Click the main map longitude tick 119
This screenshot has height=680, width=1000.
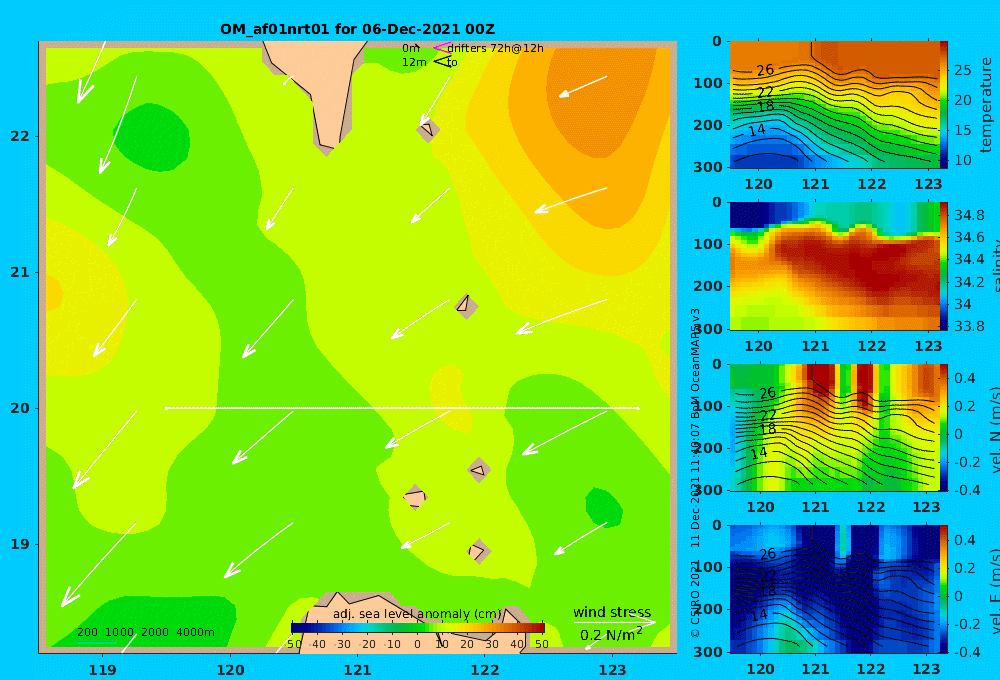point(102,670)
